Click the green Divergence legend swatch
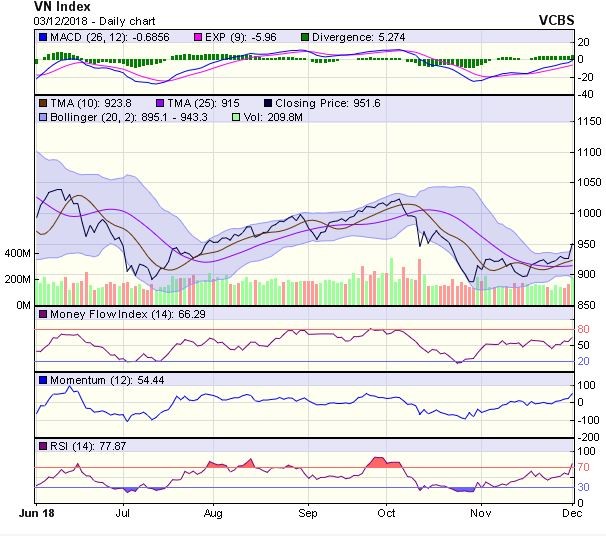606x536 pixels. click(x=304, y=37)
